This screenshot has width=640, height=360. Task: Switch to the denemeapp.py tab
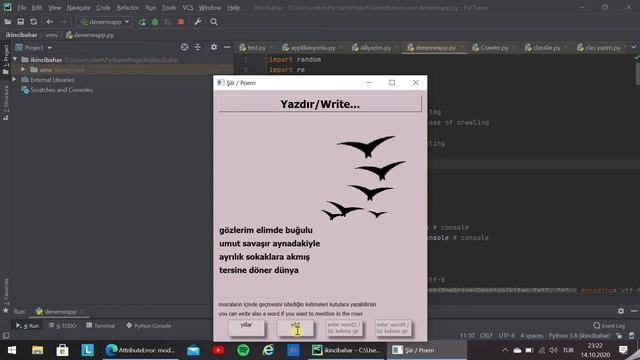pos(436,48)
